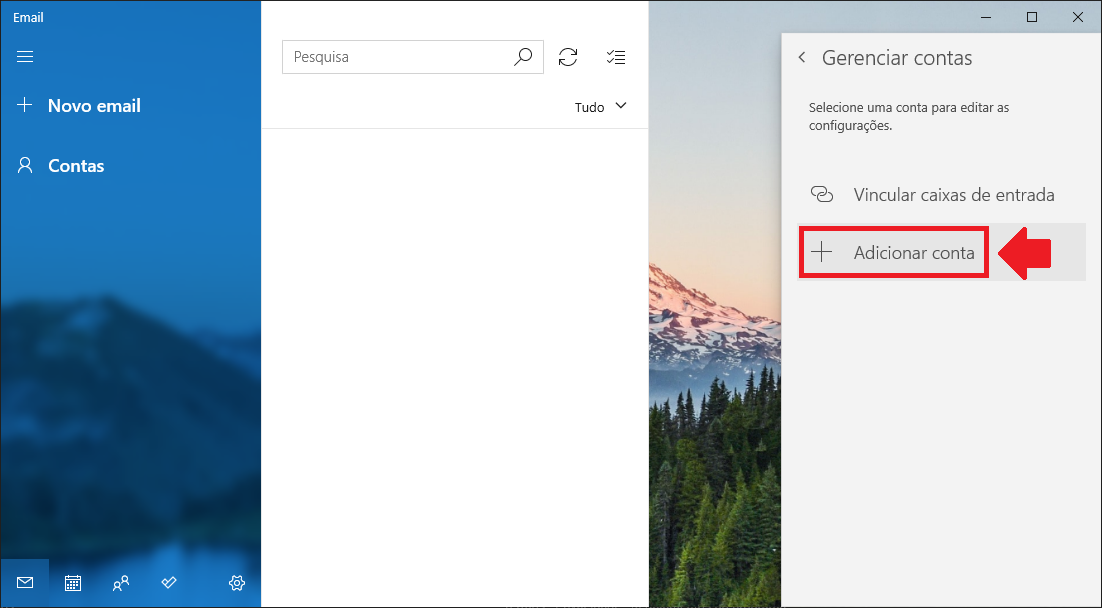Screen dimensions: 1102x608
Task: Click inside the Pesquisa search field
Action: 413,57
